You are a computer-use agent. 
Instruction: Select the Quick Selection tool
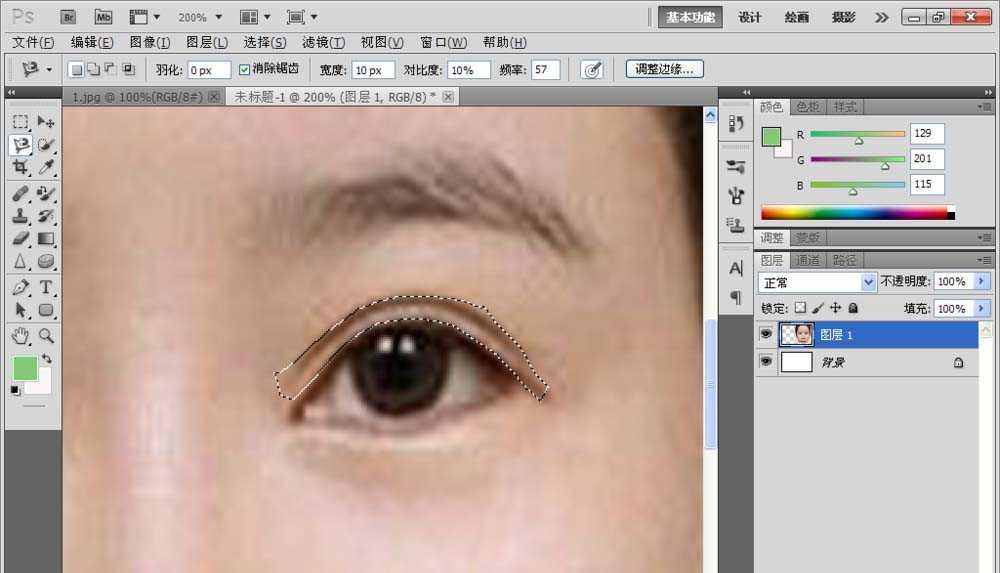(x=45, y=145)
